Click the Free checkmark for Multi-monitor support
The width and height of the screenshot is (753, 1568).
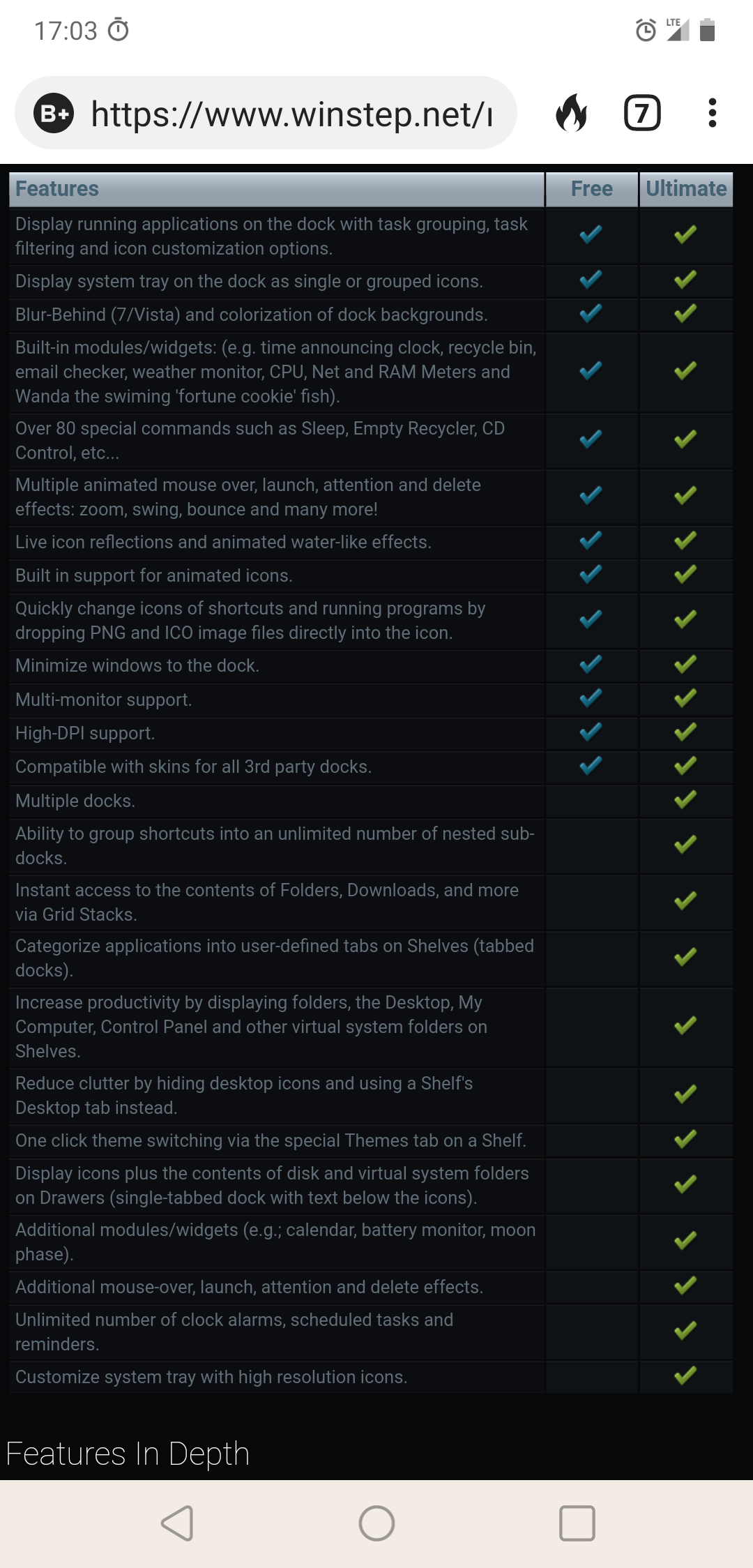coord(591,698)
